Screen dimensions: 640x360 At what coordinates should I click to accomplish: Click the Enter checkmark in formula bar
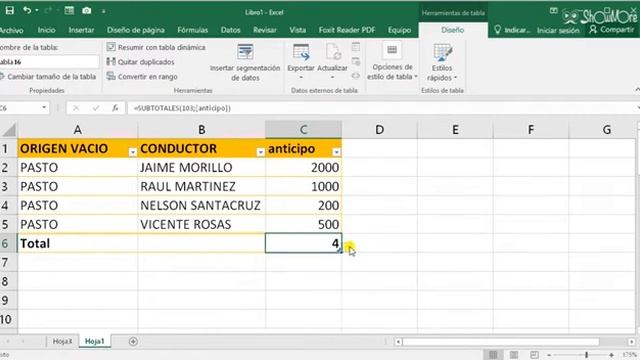(x=96, y=108)
